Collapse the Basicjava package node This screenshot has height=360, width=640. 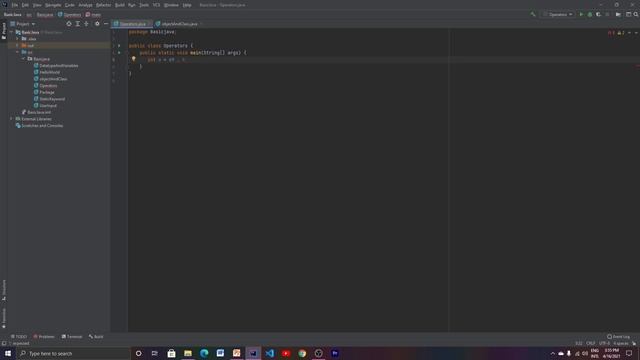click(23, 59)
